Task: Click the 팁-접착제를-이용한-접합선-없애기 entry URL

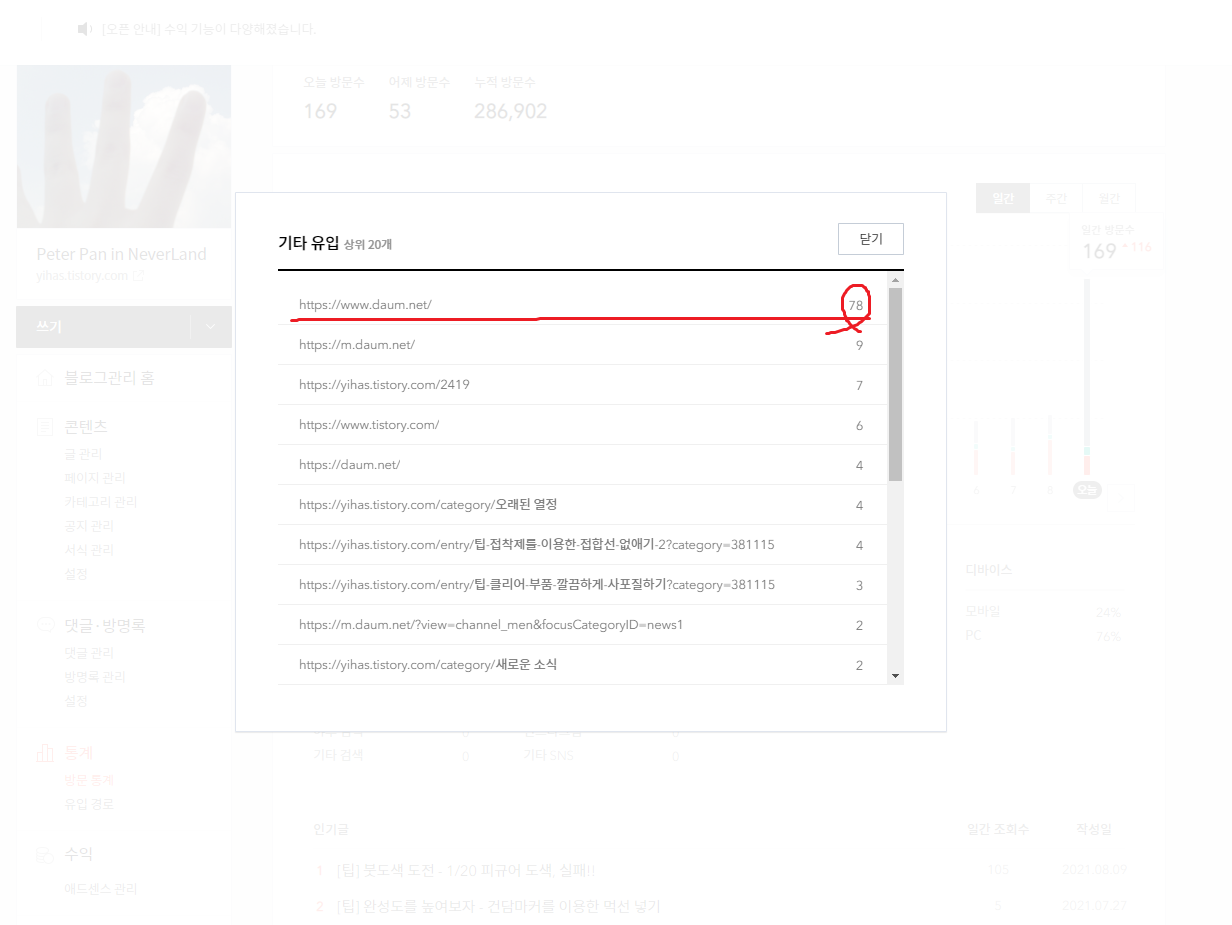Action: [x=536, y=545]
